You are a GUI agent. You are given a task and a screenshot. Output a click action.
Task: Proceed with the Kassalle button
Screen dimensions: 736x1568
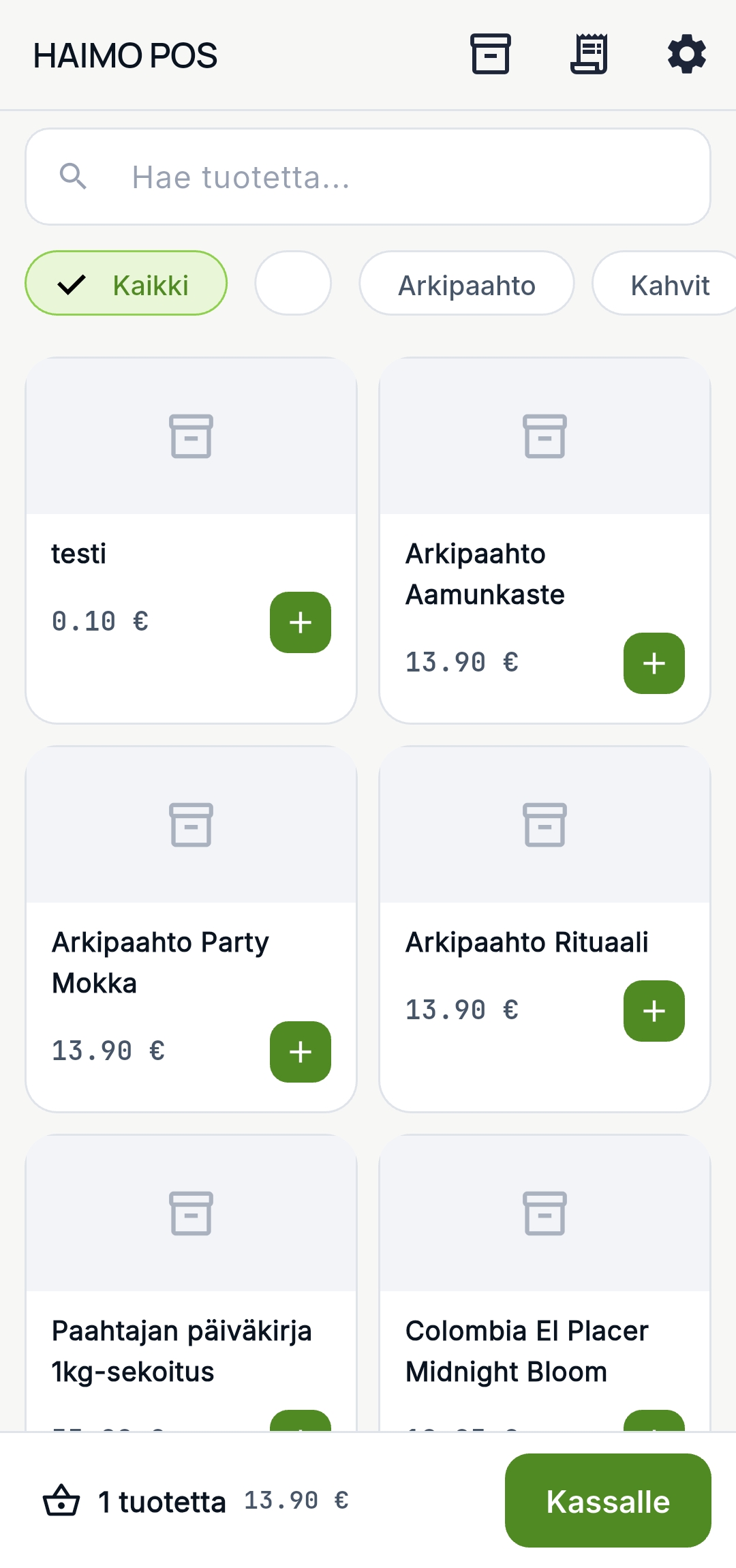point(608,1501)
